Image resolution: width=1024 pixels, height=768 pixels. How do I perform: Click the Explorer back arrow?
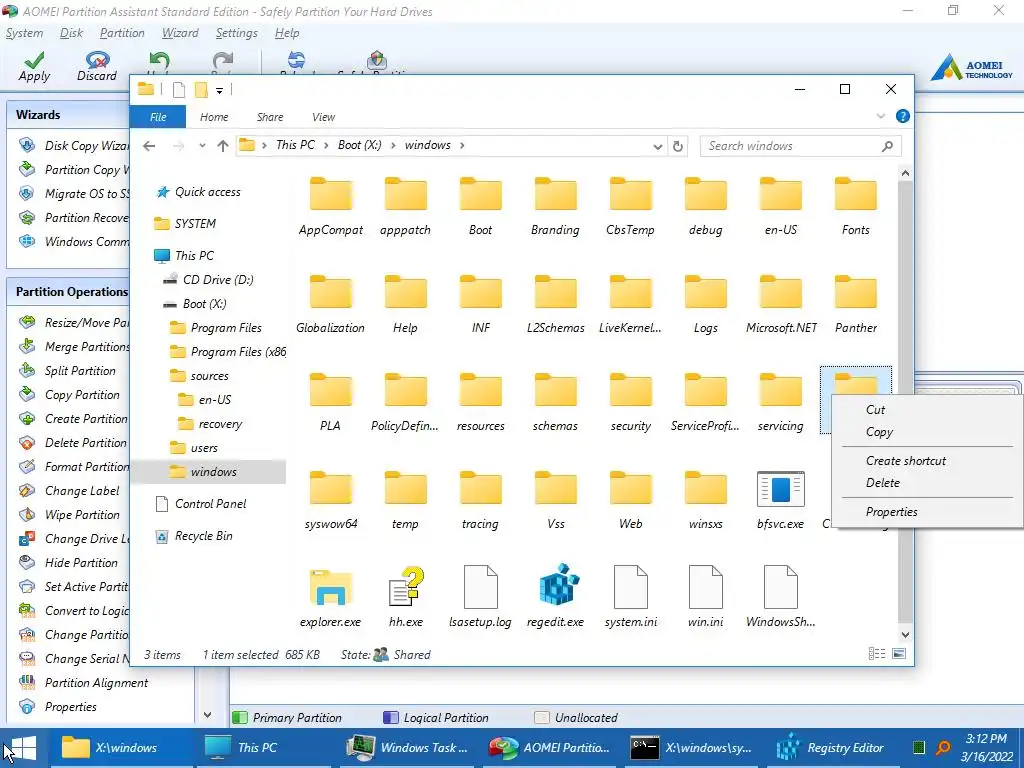click(149, 146)
